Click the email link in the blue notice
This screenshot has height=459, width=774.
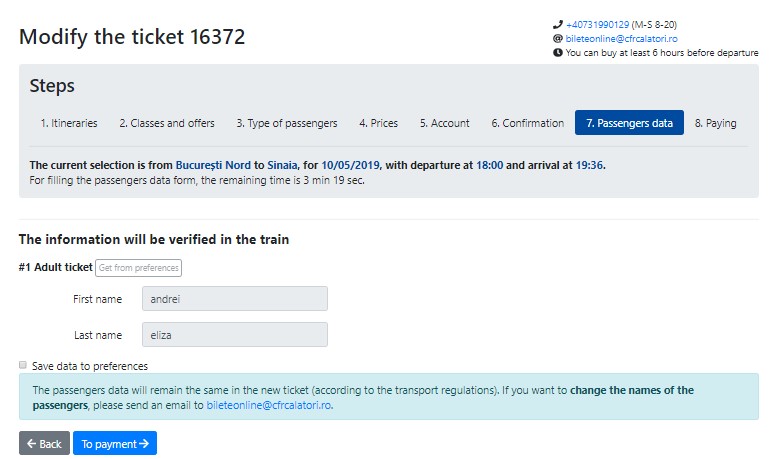pyautogui.click(x=269, y=405)
